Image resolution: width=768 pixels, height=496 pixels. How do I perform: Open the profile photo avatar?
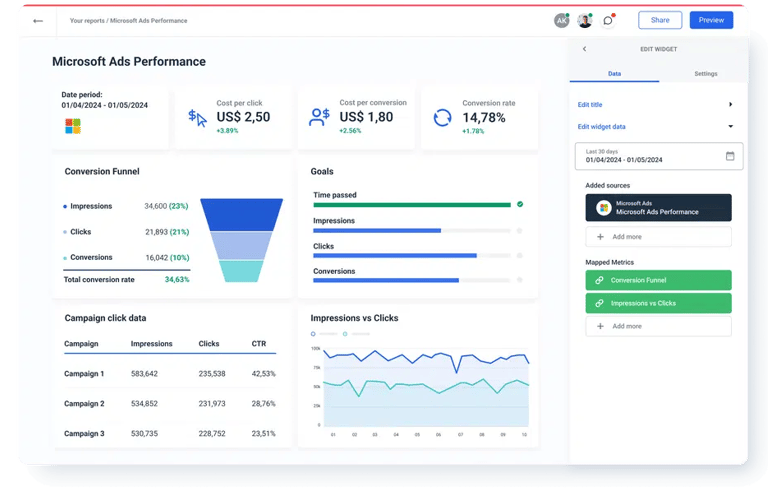coord(584,20)
